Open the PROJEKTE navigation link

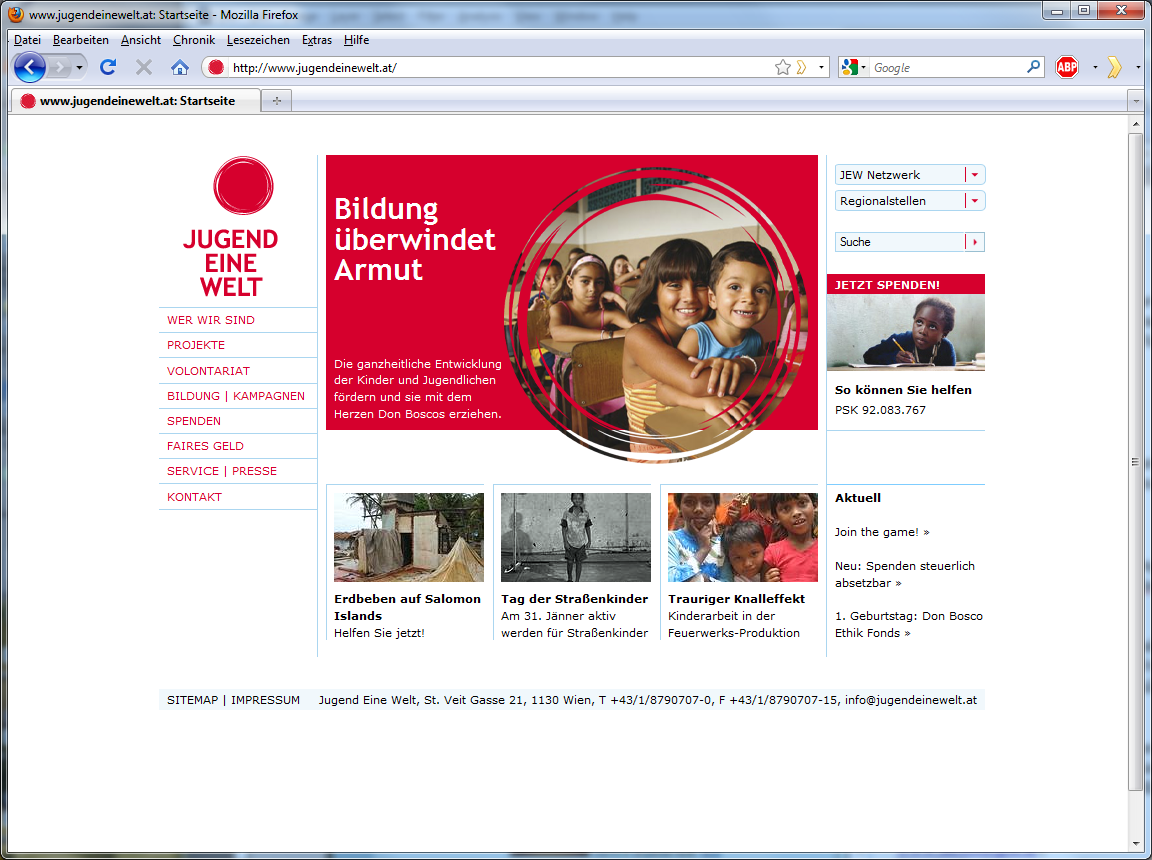[196, 345]
